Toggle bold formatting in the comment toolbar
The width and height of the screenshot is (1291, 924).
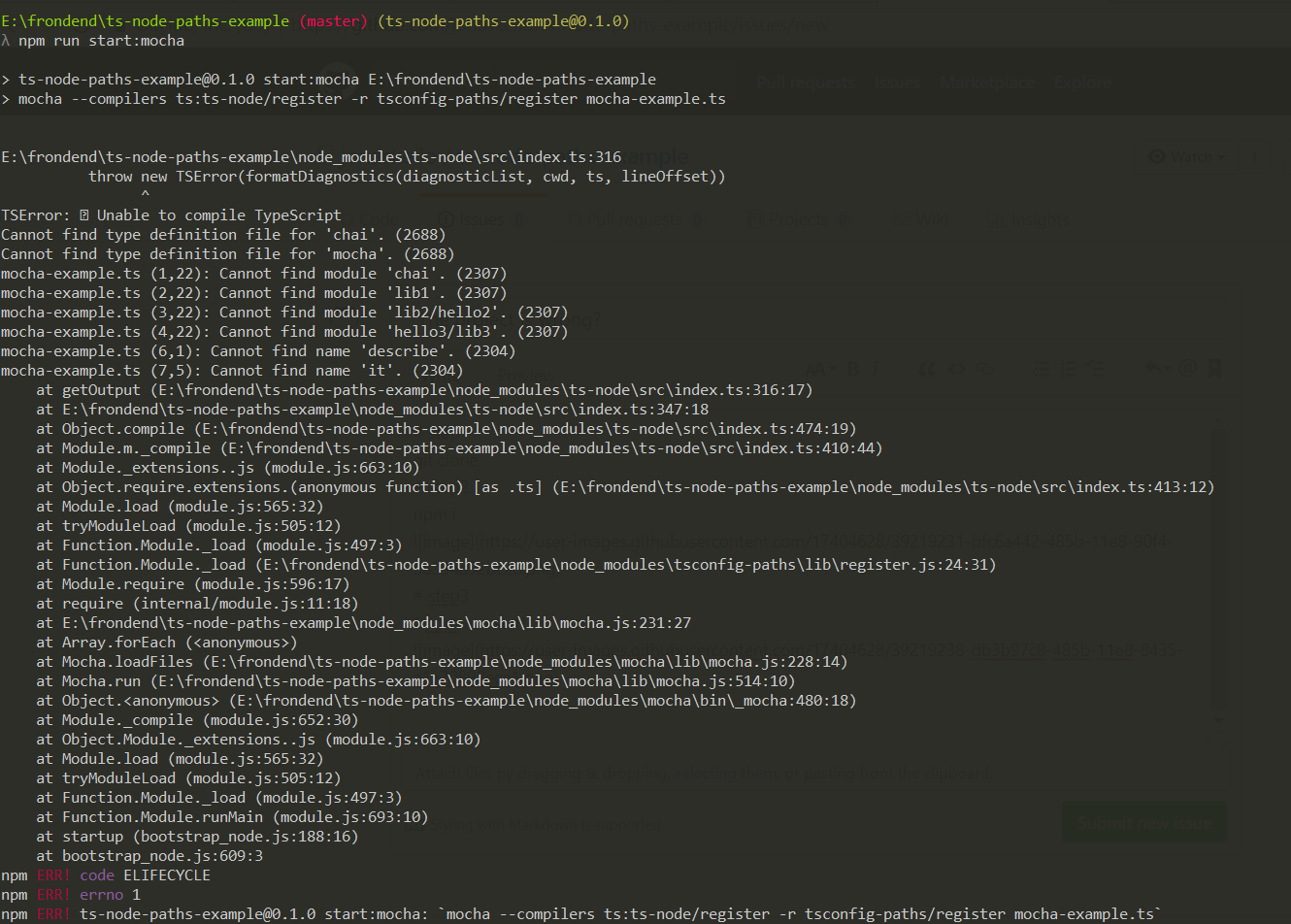click(x=853, y=367)
